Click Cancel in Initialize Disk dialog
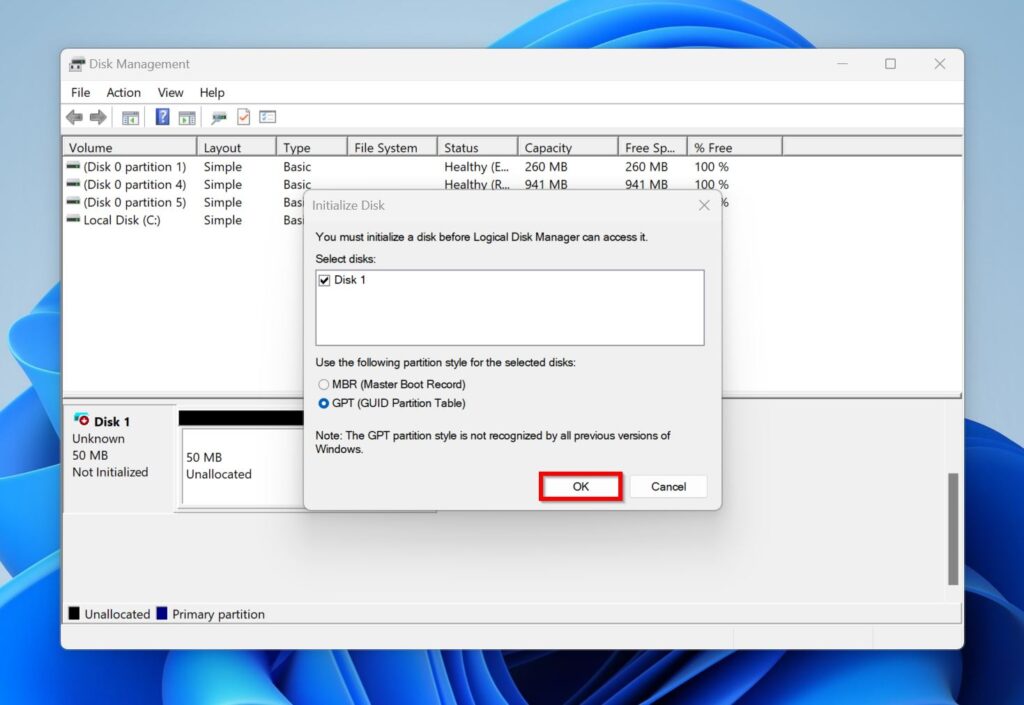 [668, 487]
